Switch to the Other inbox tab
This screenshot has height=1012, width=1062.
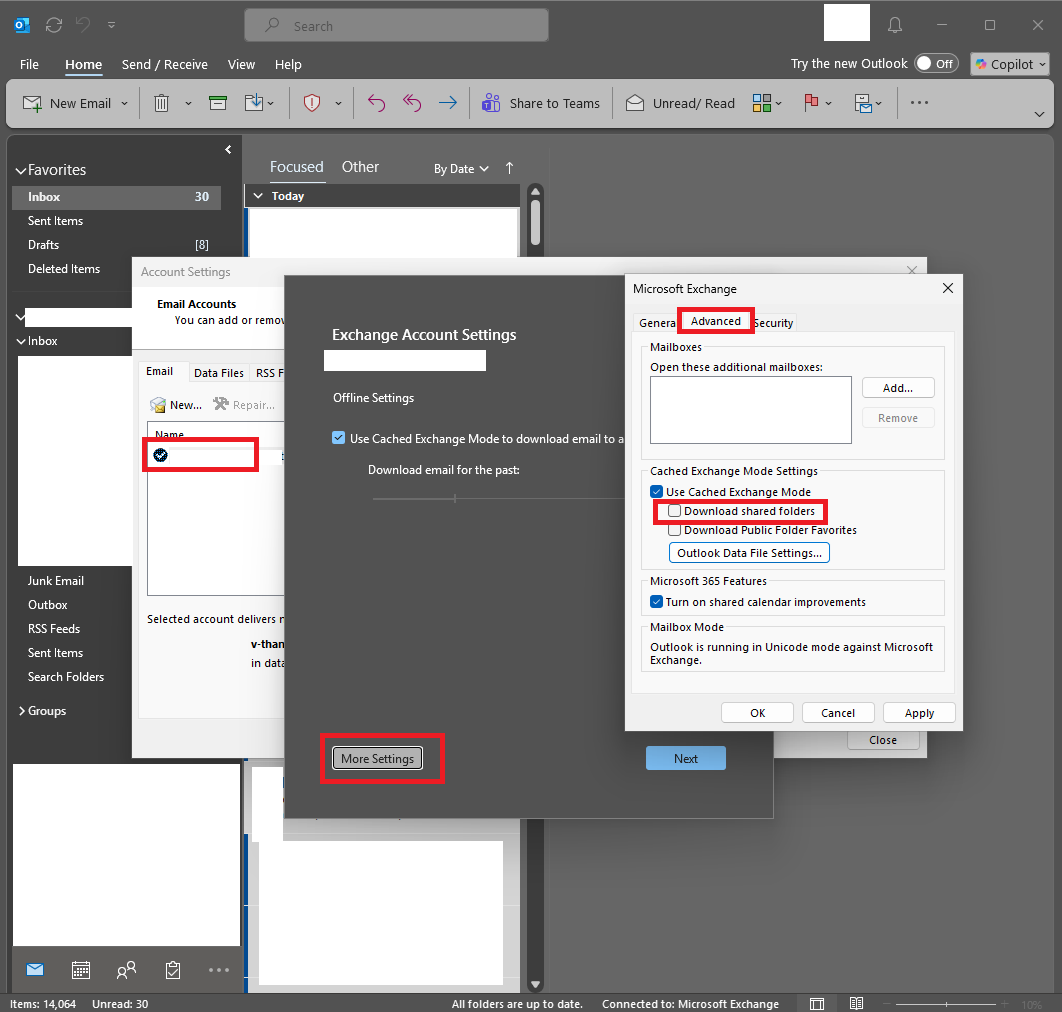pos(360,167)
